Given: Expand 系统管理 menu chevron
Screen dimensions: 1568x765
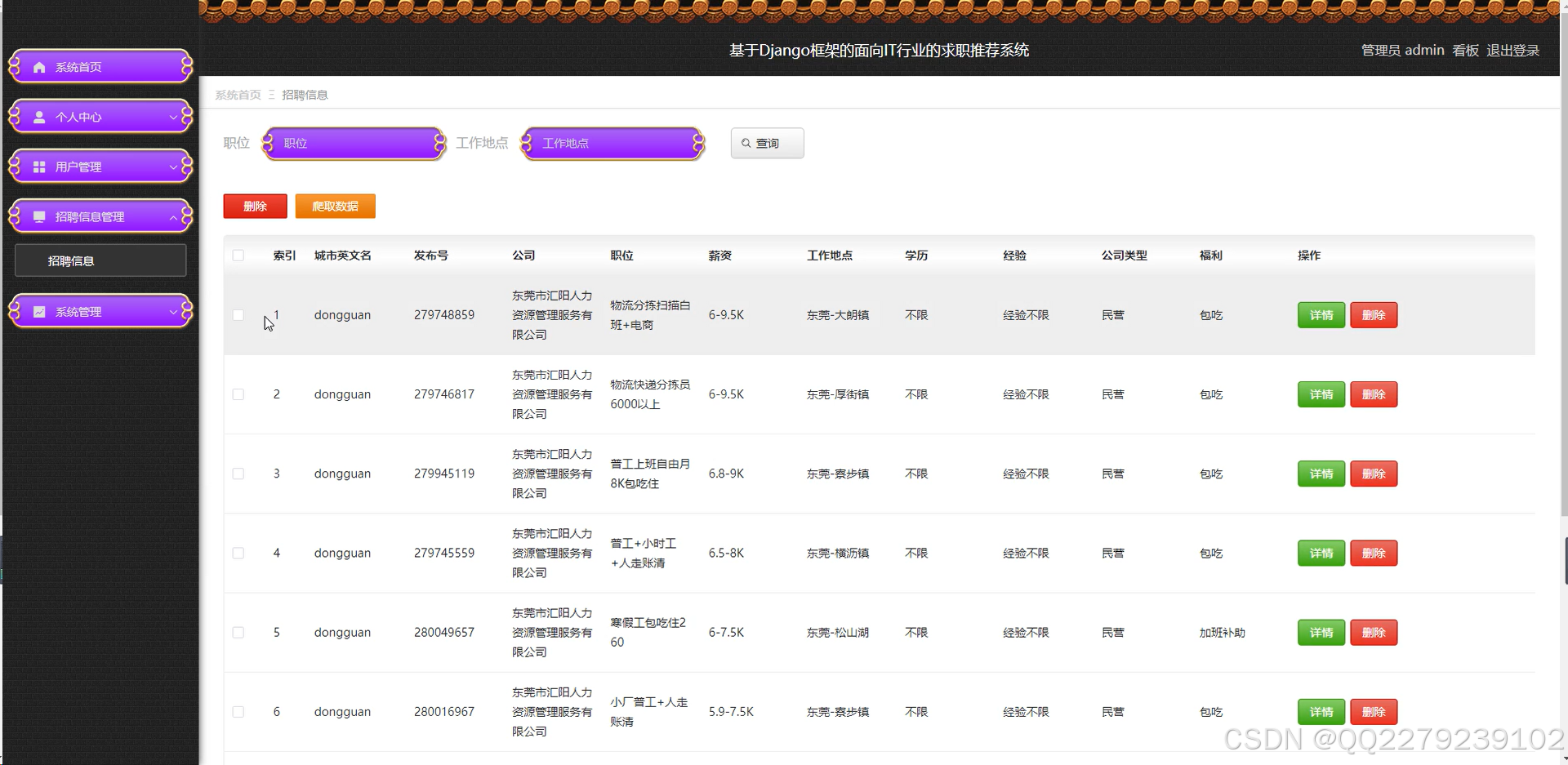Looking at the screenshot, I should tap(173, 312).
